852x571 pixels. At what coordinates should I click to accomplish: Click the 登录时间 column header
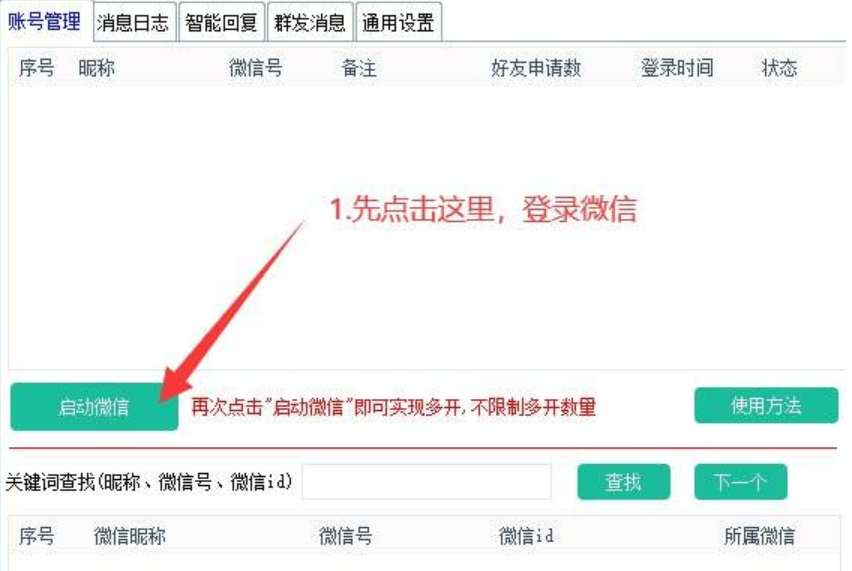(677, 68)
